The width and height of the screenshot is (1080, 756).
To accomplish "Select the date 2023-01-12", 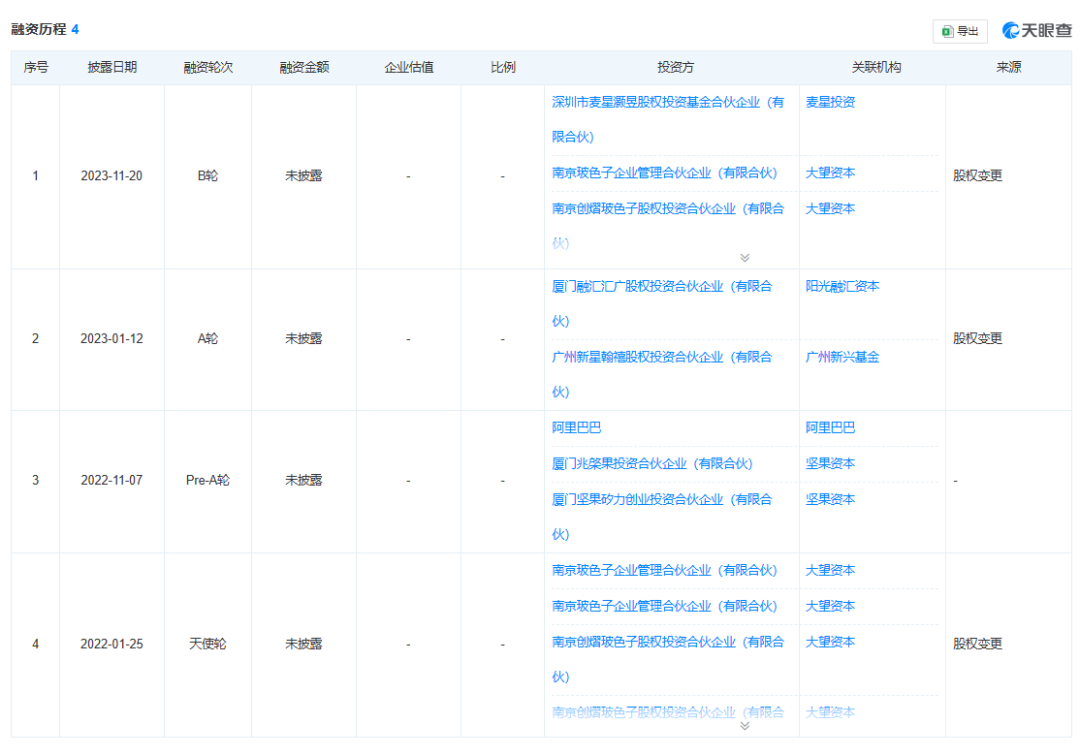I will pos(112,339).
